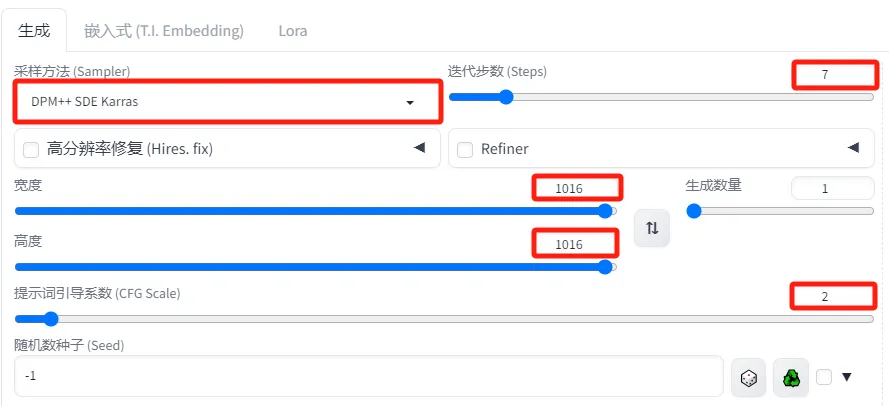889x406 pixels.
Task: Tick the extra seed checkbox beside recycle icon
Action: pos(824,377)
